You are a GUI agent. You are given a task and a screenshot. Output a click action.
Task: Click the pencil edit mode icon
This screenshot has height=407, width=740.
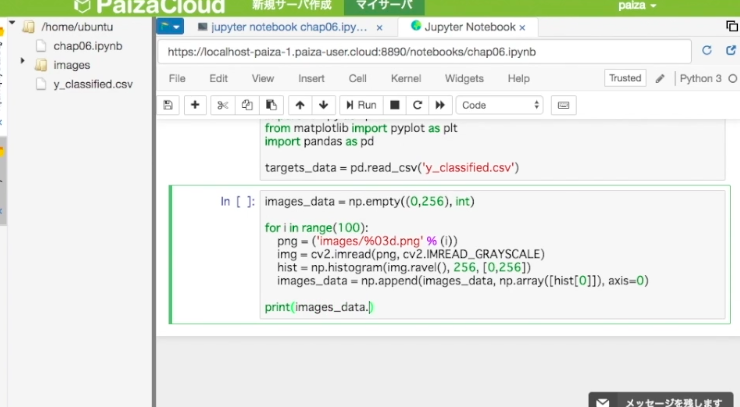pyautogui.click(x=660, y=78)
